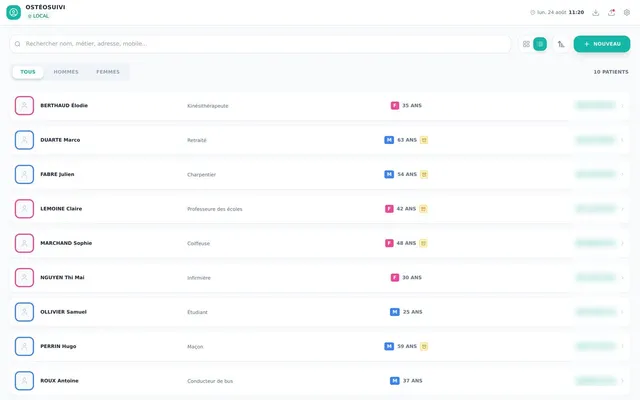Switch to grid view layout
640x400 pixels.
(526, 44)
